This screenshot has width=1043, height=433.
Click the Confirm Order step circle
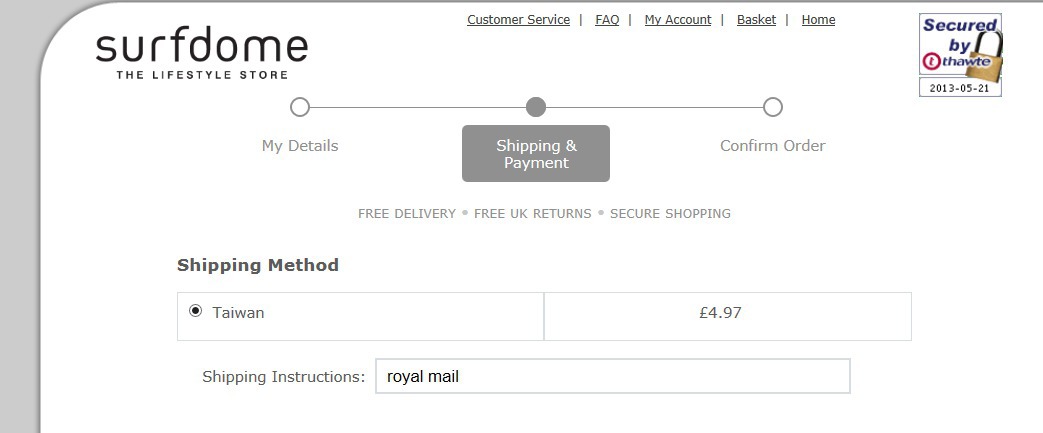pos(772,107)
